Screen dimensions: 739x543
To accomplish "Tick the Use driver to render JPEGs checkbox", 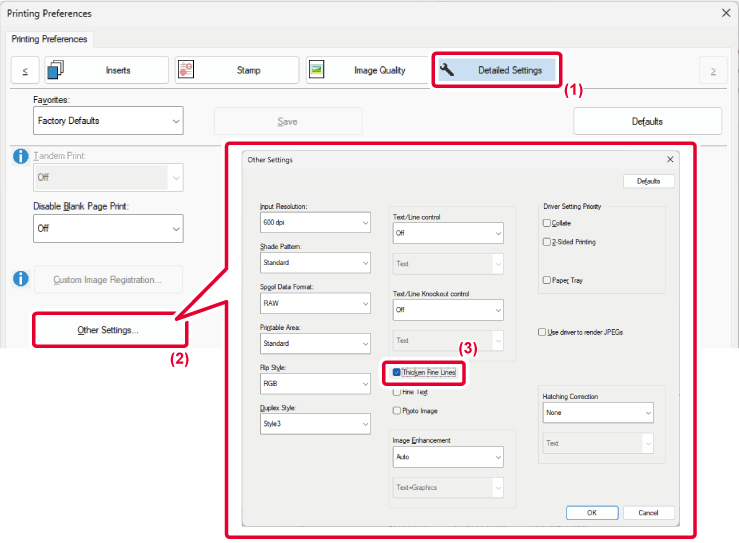I will [542, 331].
